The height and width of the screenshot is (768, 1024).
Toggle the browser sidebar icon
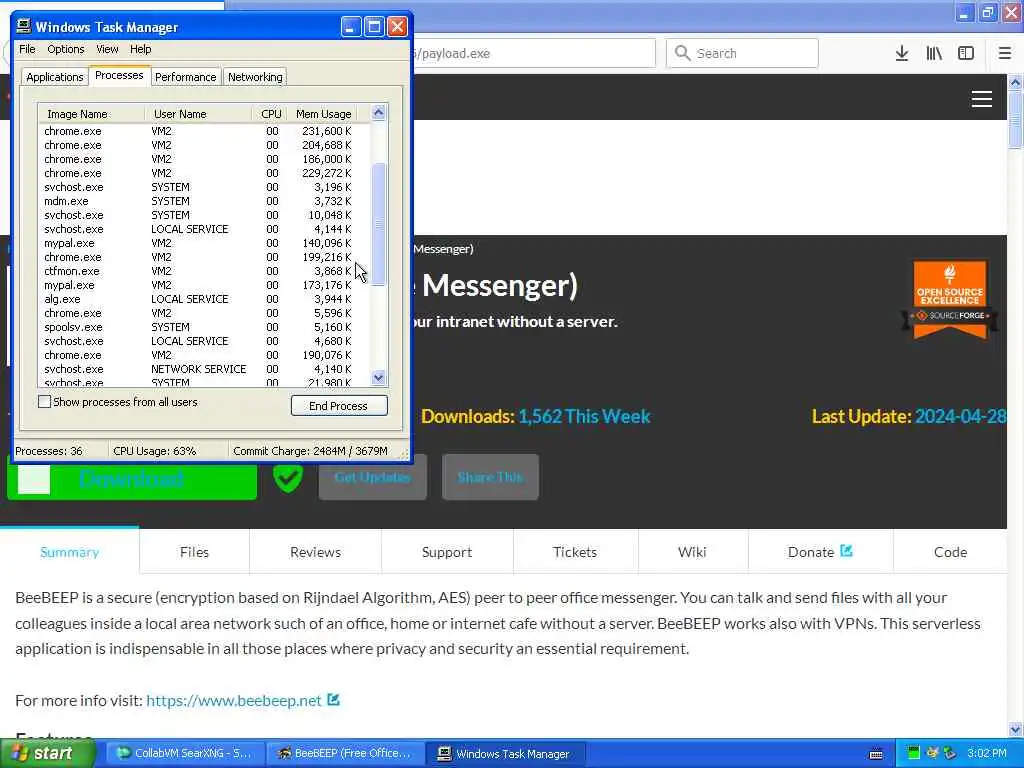[966, 54]
